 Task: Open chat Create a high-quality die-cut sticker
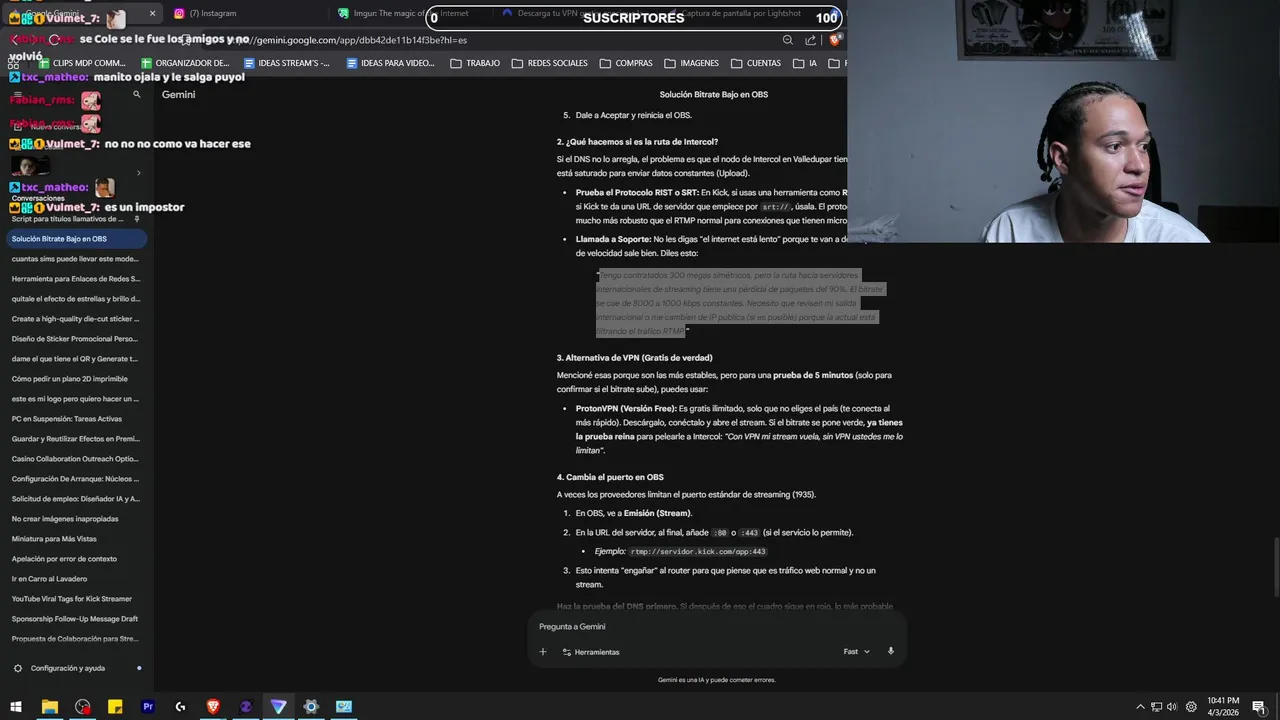coord(76,319)
